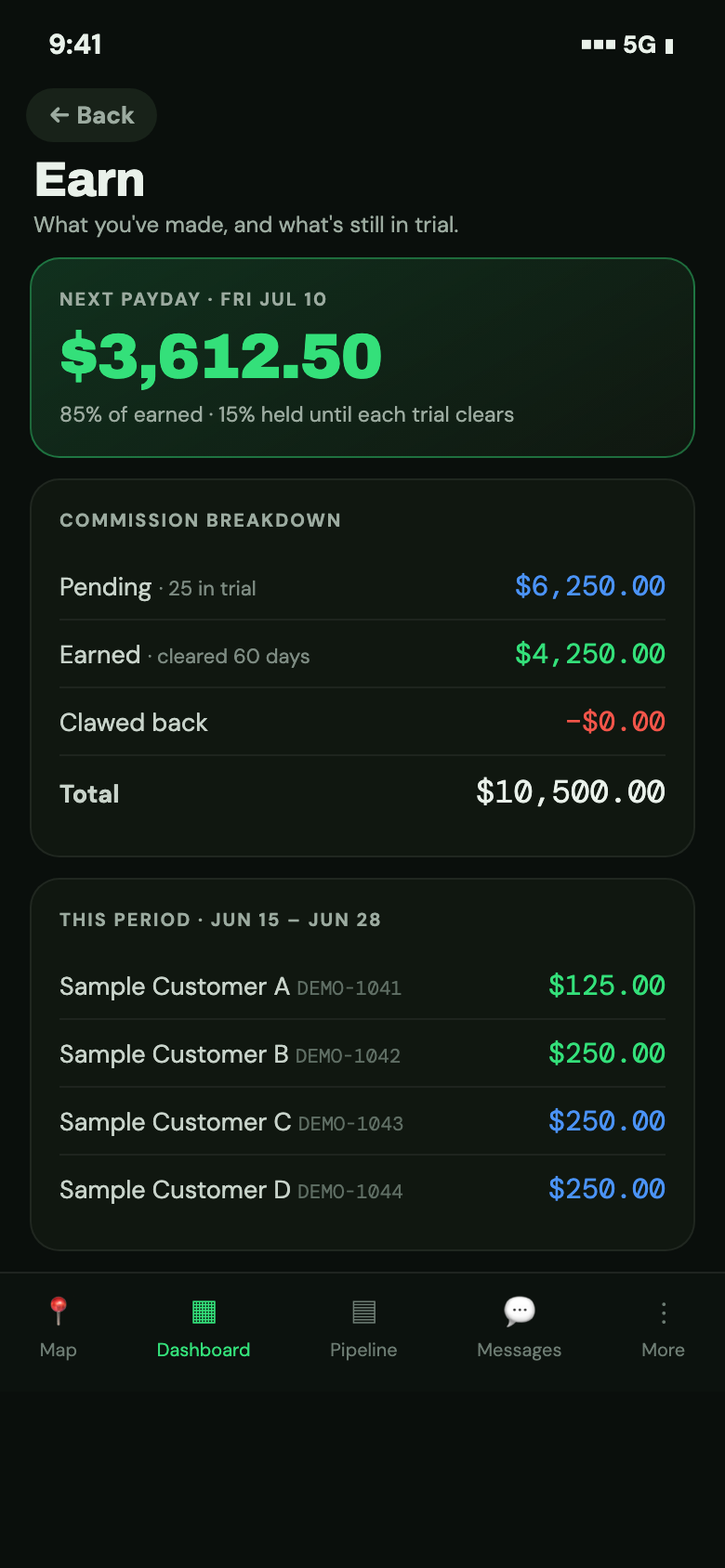Switch to the Dashboard tab label
Screen dimensions: 725x1568
(x=204, y=1350)
